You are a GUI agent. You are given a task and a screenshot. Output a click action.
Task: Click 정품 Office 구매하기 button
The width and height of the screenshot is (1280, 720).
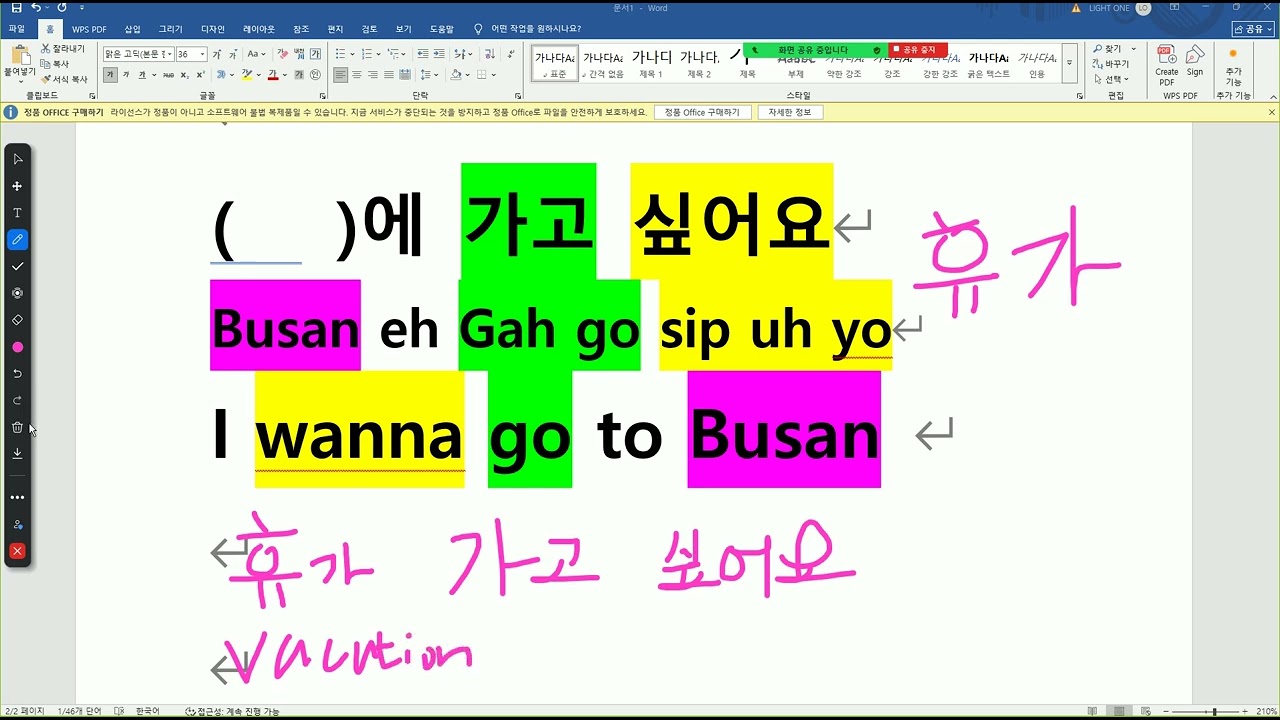[x=702, y=112]
